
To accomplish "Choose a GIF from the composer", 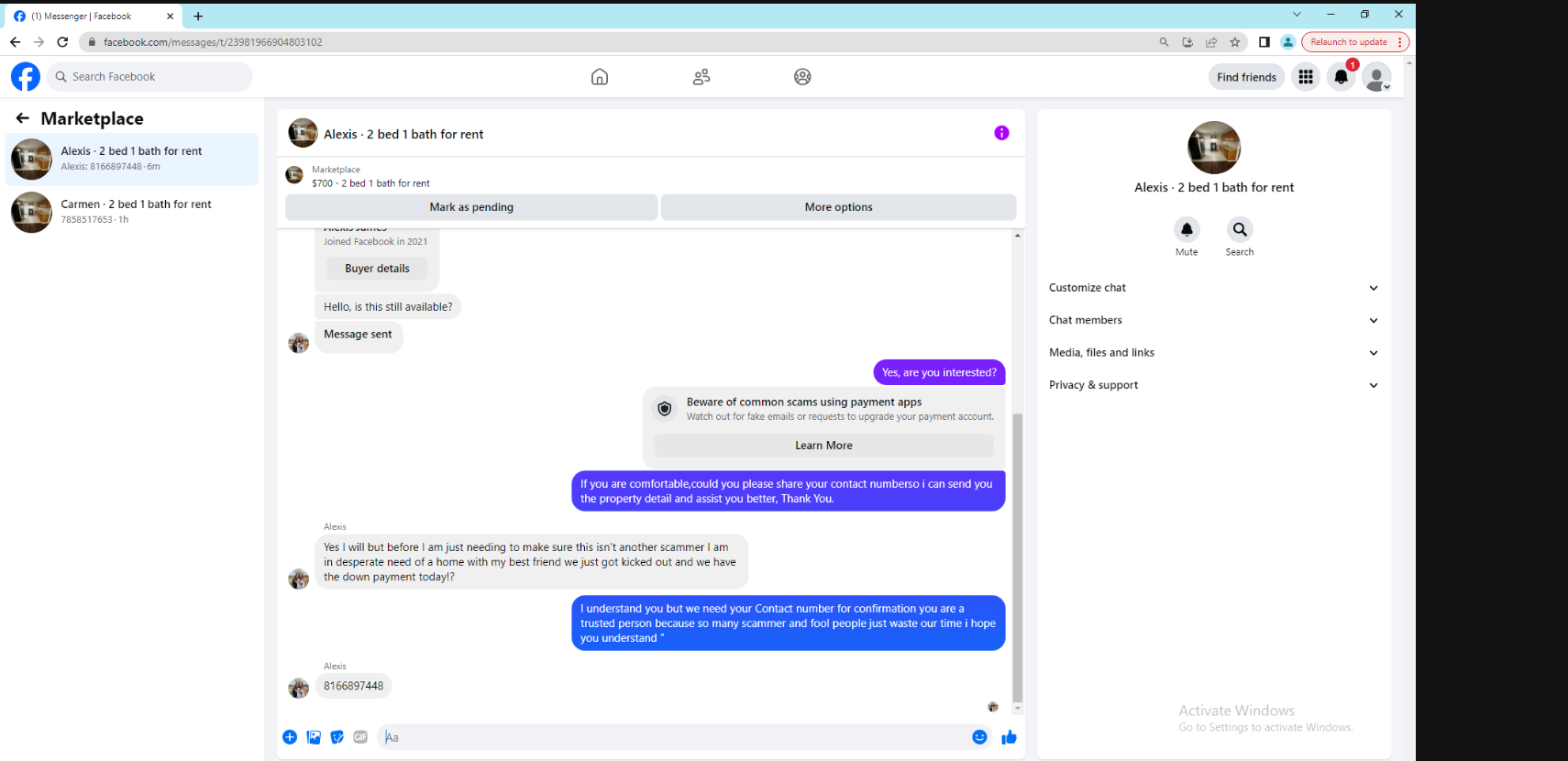I will [x=360, y=737].
